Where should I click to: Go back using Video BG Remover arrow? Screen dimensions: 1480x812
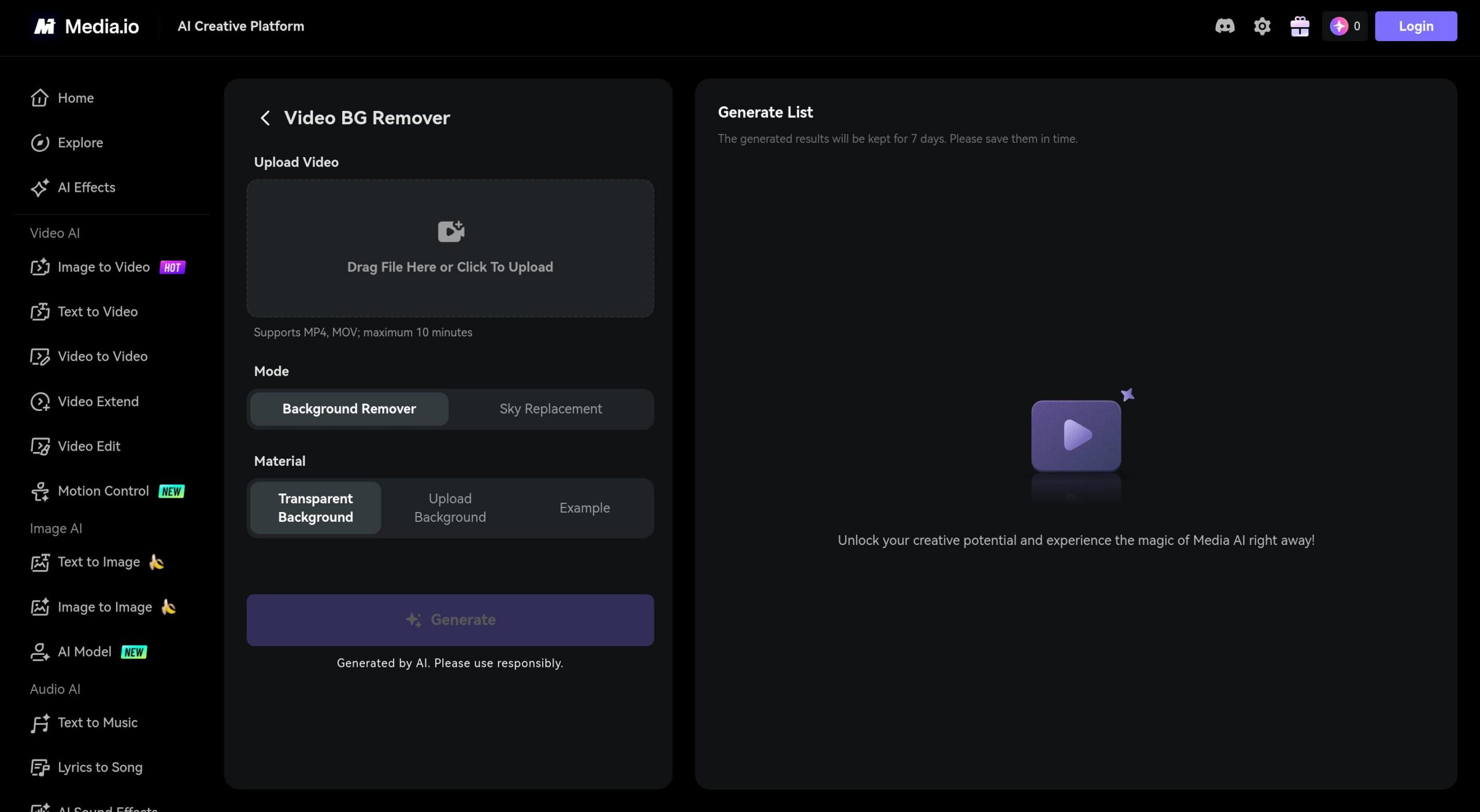(x=265, y=118)
